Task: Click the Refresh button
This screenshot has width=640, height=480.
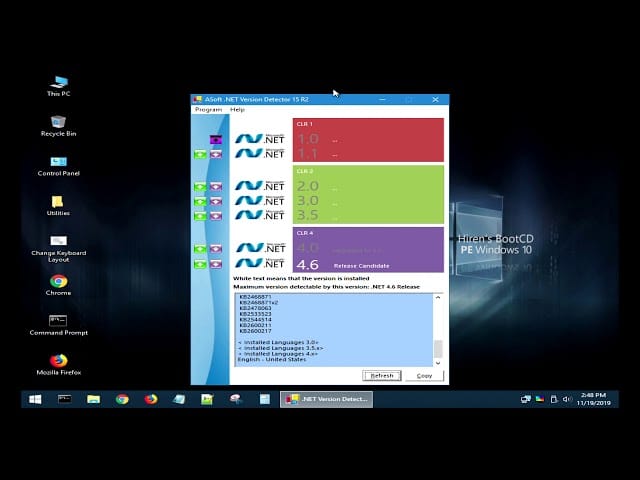Action: (x=382, y=376)
